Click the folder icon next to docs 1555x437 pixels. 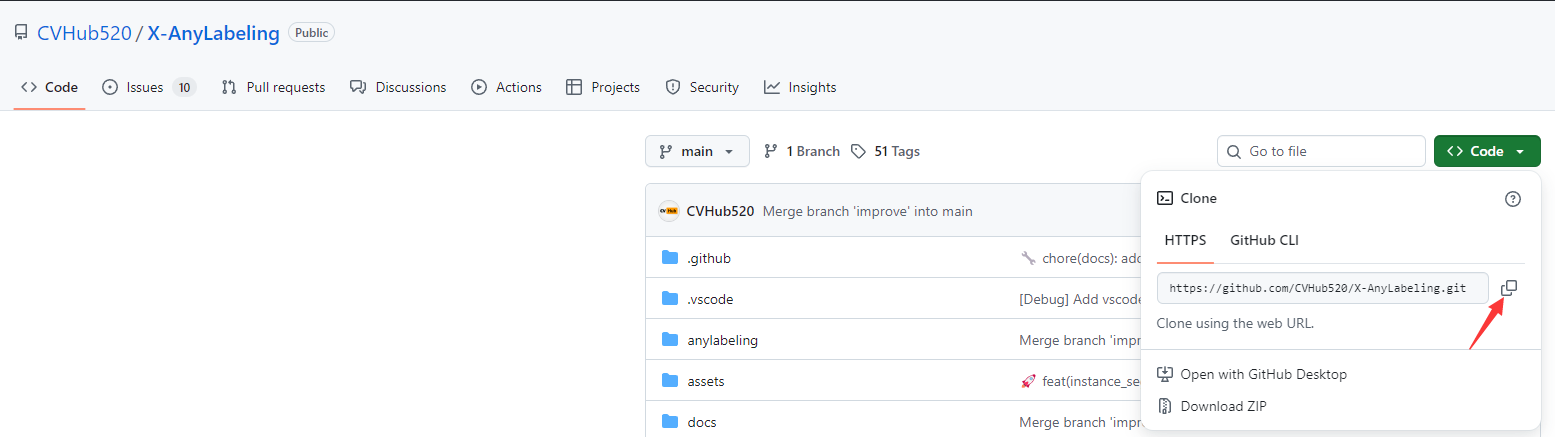coord(670,422)
